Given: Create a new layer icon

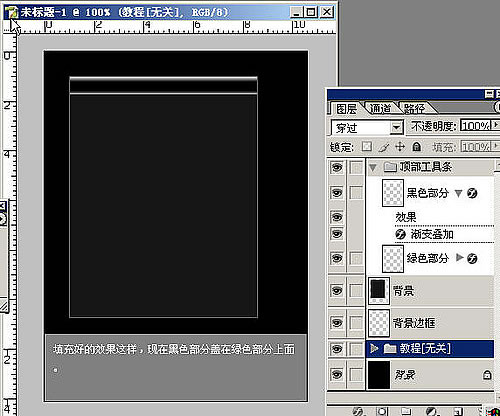Looking at the screenshot, I should (x=458, y=412).
